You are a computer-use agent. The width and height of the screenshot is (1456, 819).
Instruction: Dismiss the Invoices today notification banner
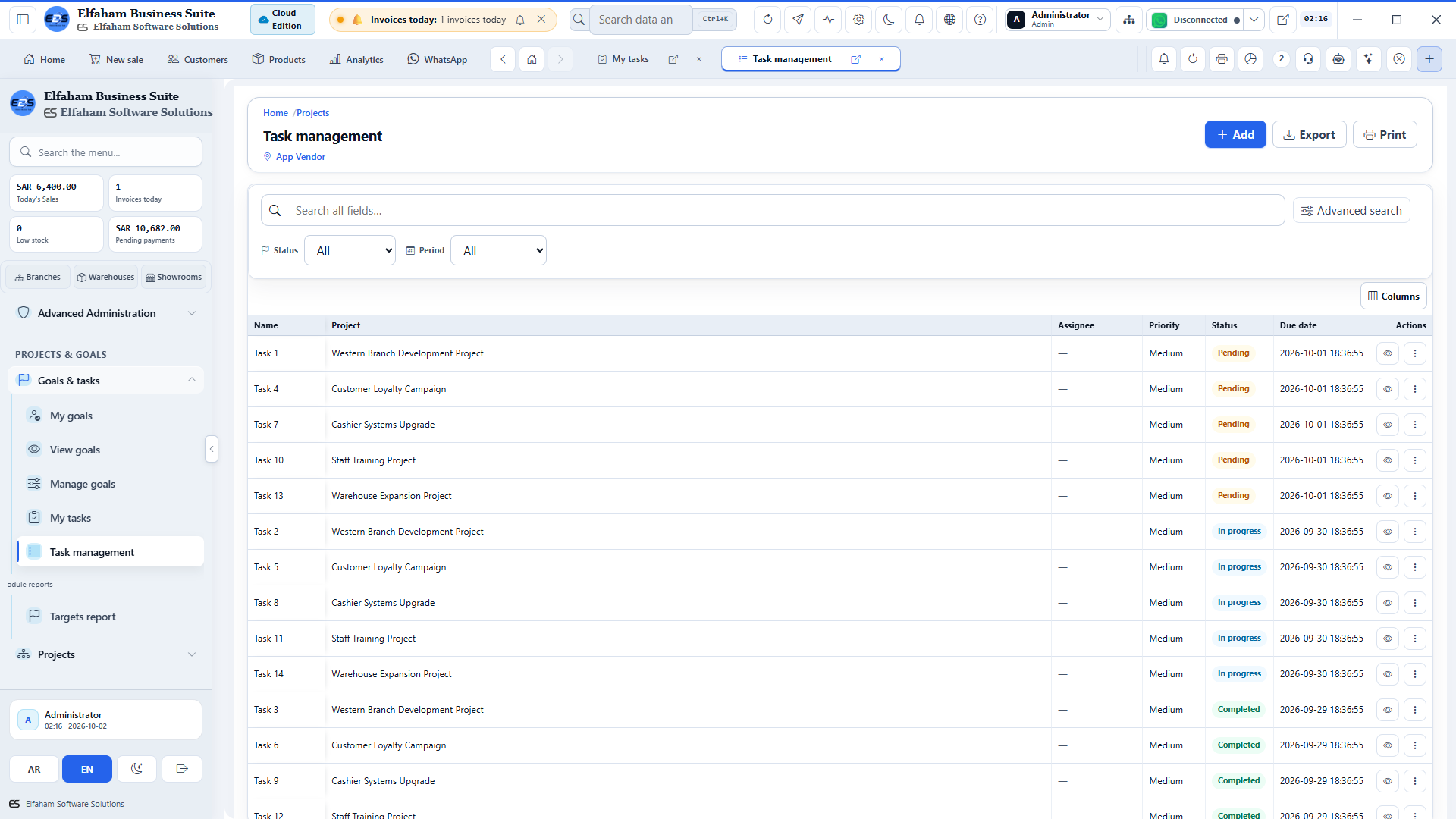pyautogui.click(x=541, y=20)
